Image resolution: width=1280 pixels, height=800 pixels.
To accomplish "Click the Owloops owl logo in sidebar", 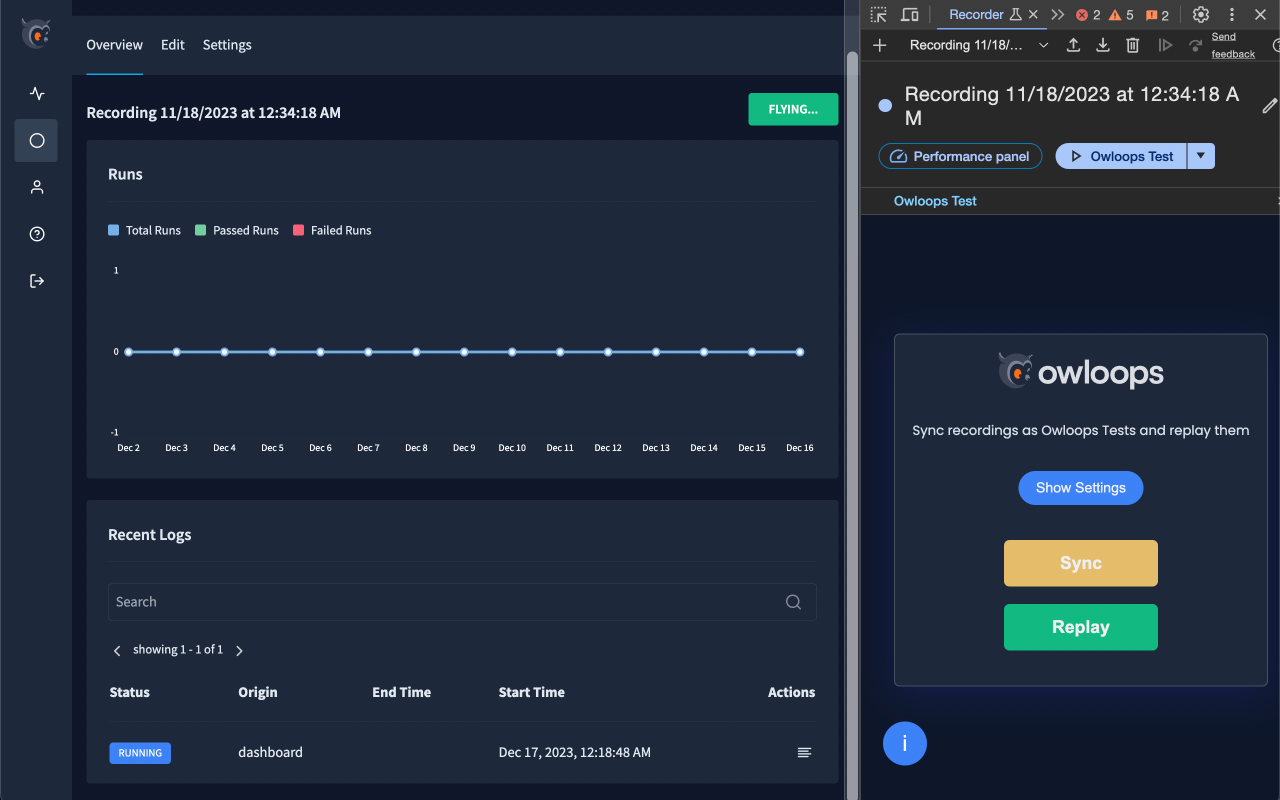I will click(36, 33).
